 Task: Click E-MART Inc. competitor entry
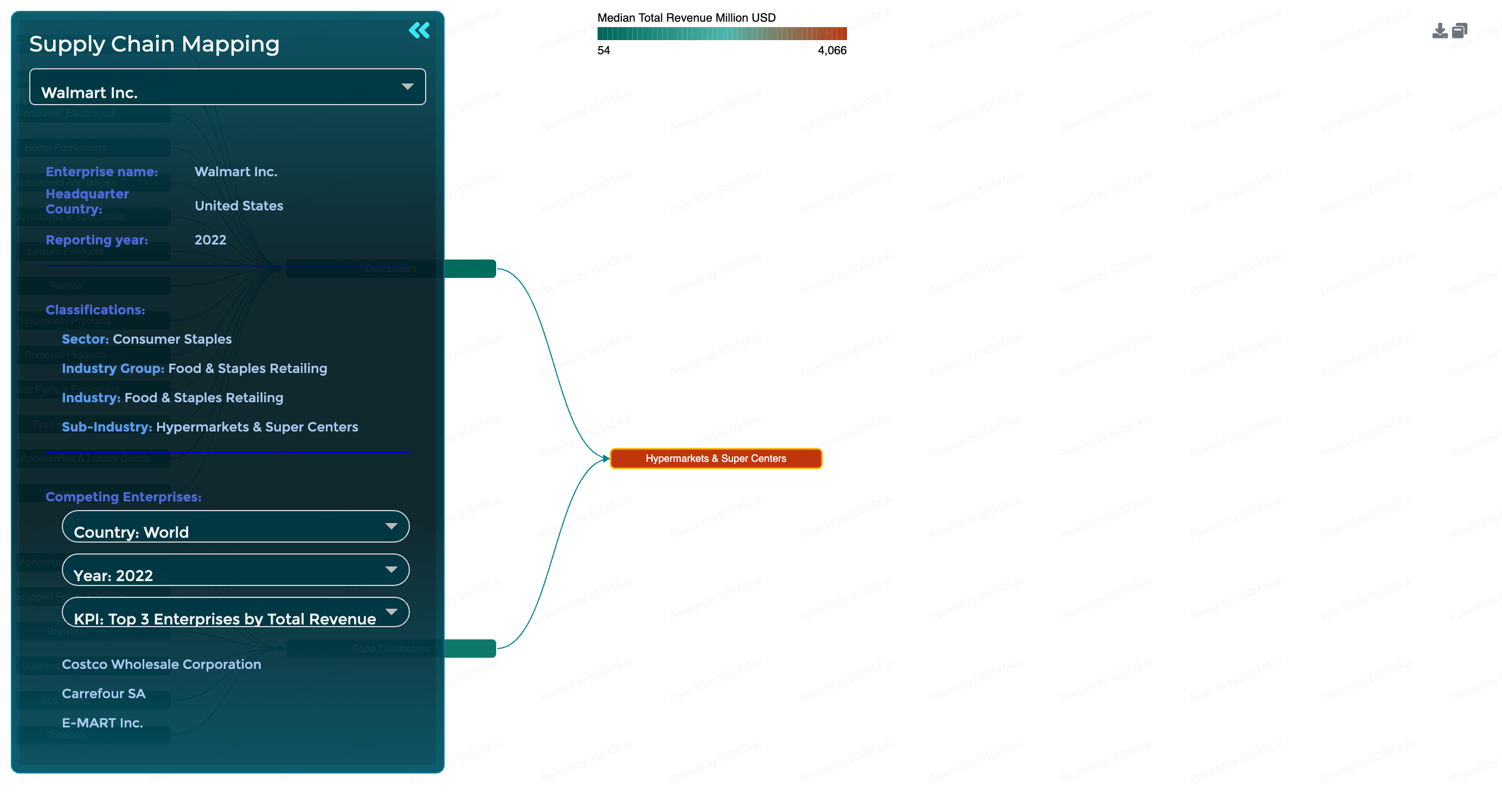pos(102,722)
